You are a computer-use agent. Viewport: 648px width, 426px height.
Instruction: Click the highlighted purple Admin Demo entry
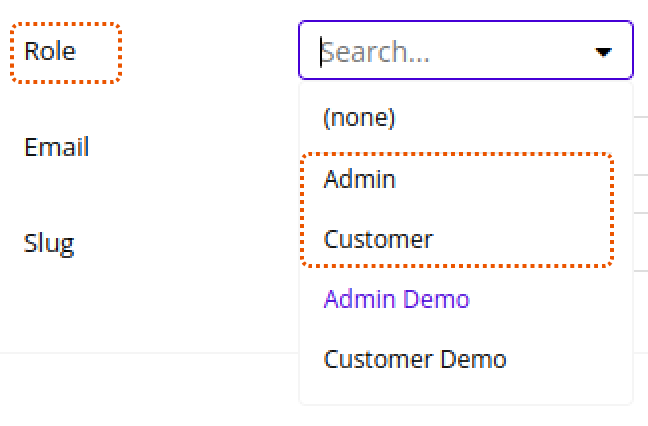[396, 299]
